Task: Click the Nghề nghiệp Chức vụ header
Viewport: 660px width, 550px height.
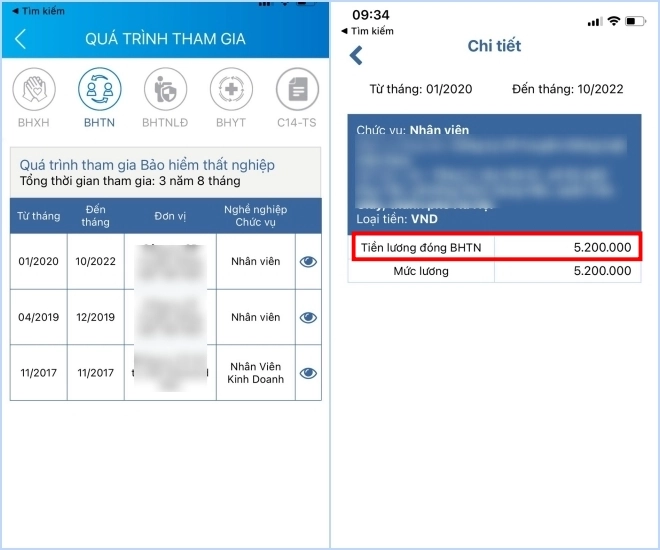Action: click(x=255, y=215)
